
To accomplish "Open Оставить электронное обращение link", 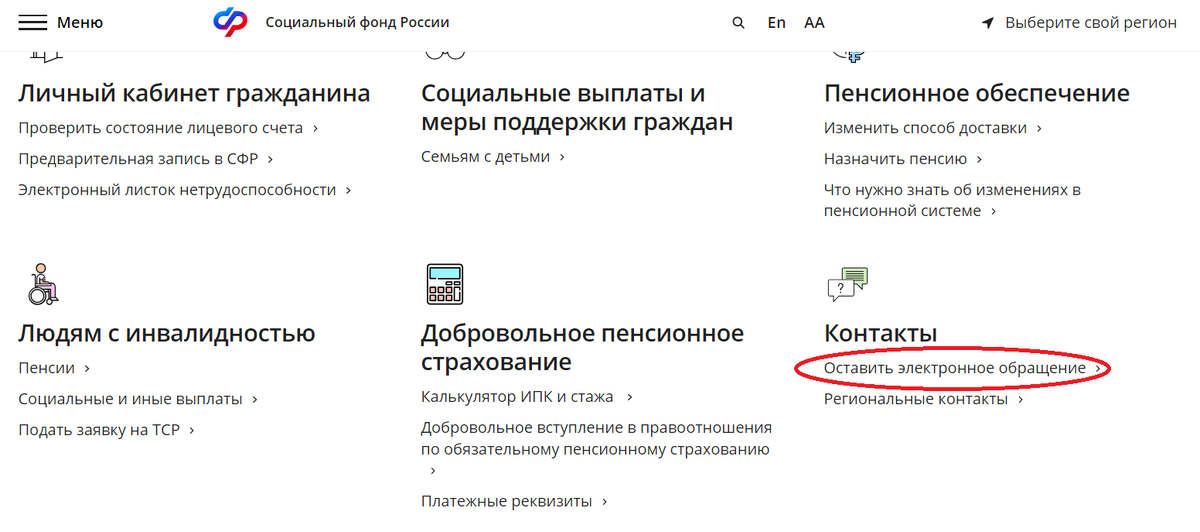I will pyautogui.click(x=955, y=368).
